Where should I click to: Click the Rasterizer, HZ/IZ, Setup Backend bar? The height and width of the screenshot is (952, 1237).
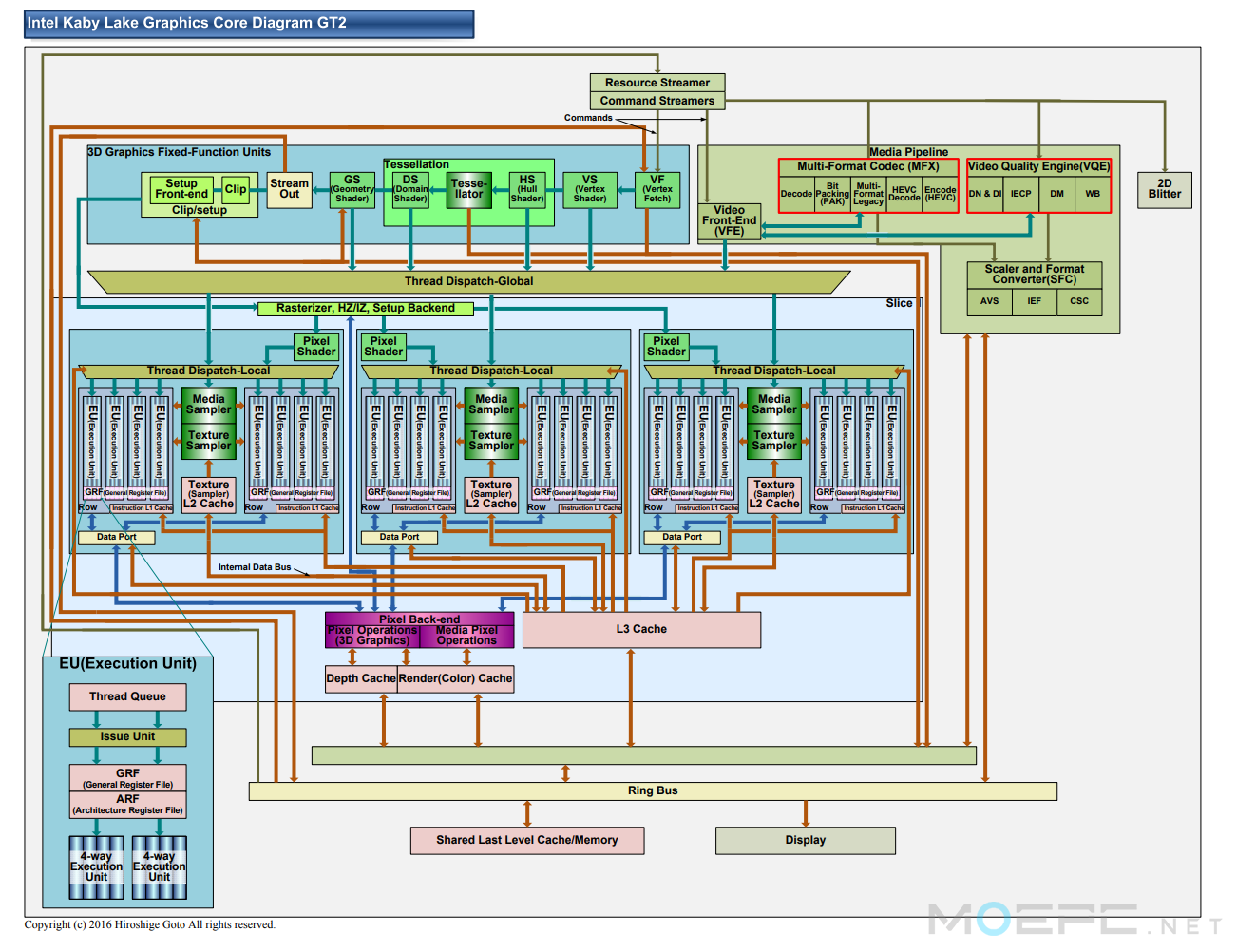pyautogui.click(x=366, y=308)
